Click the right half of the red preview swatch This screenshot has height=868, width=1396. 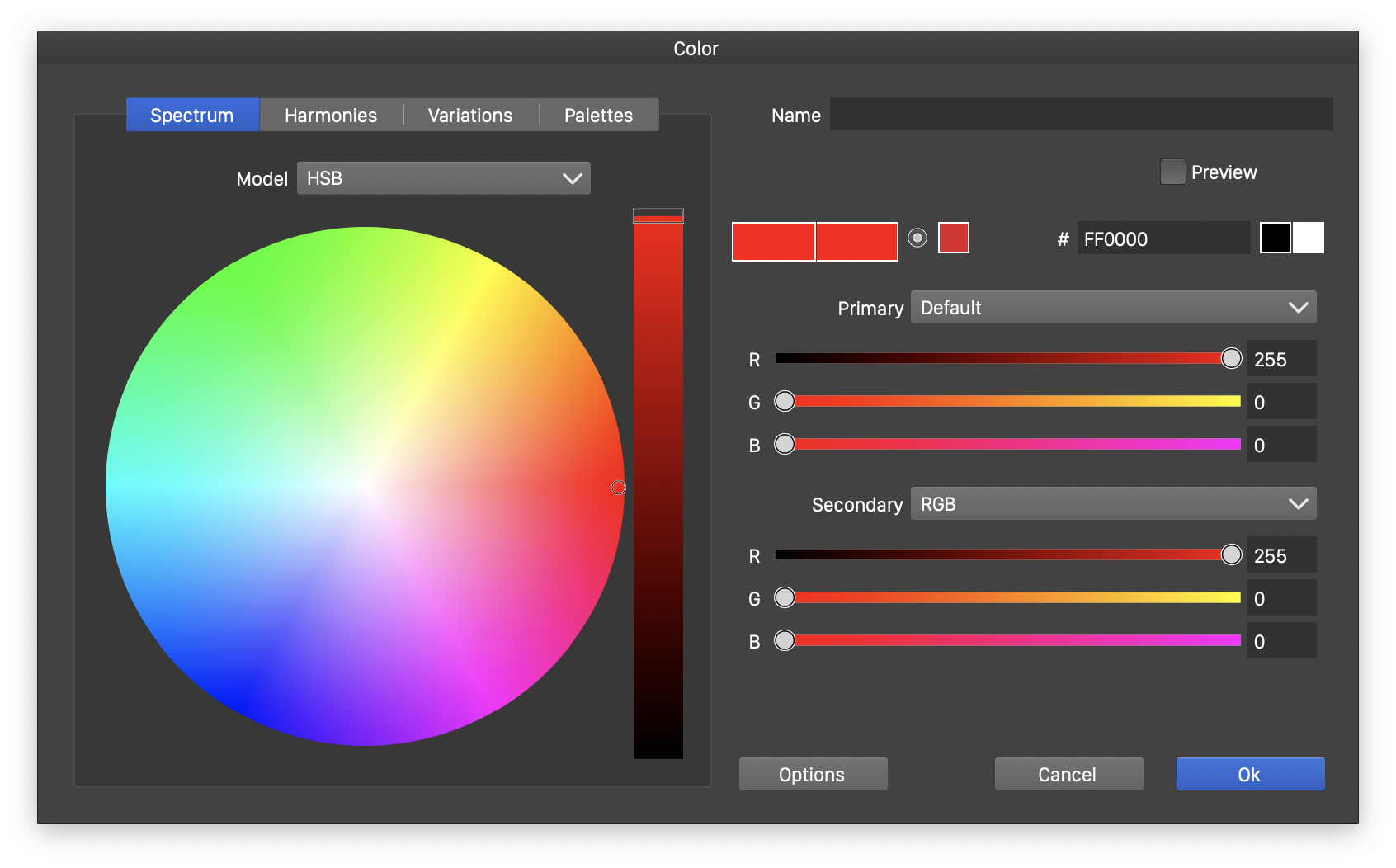(x=856, y=242)
